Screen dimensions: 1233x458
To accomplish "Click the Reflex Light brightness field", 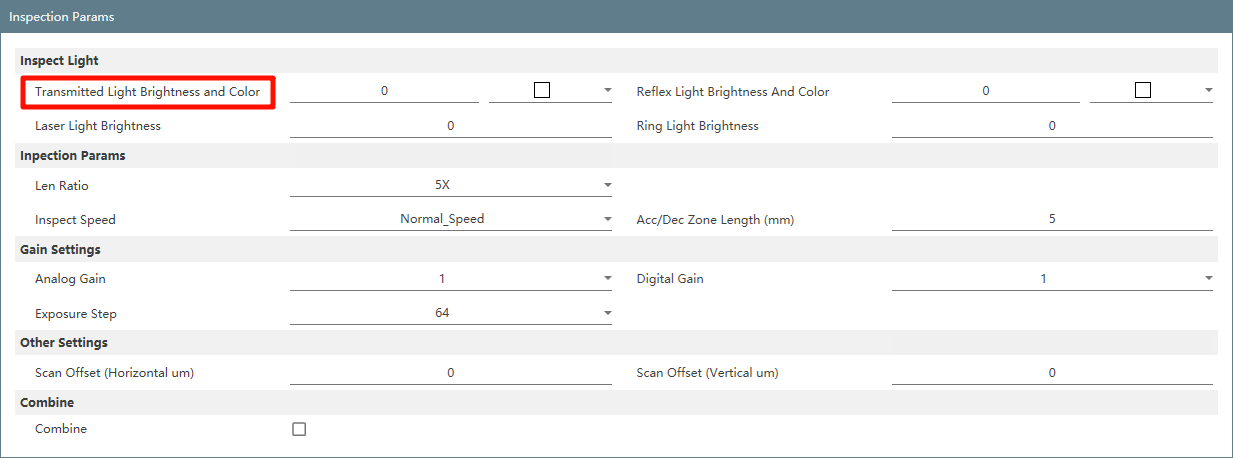I will [x=986, y=91].
